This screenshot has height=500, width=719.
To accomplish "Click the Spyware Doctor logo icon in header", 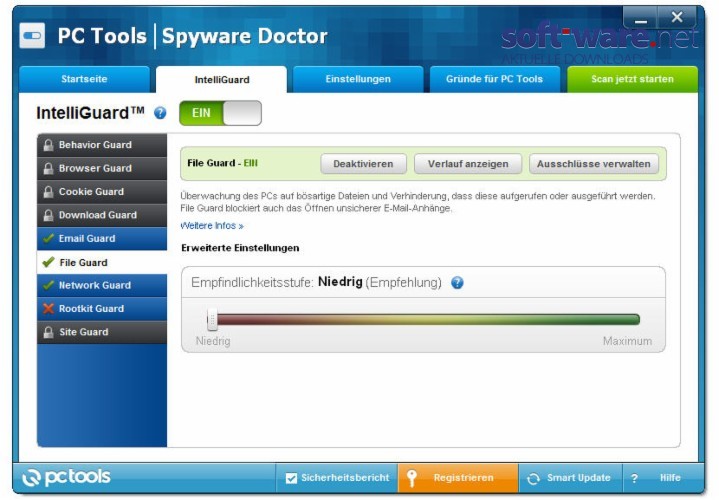I will 32,36.
